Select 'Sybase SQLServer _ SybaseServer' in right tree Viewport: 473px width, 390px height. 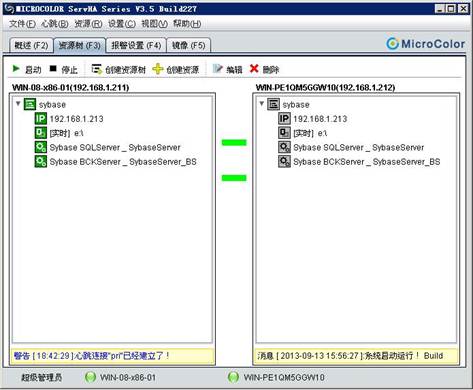[x=359, y=147]
